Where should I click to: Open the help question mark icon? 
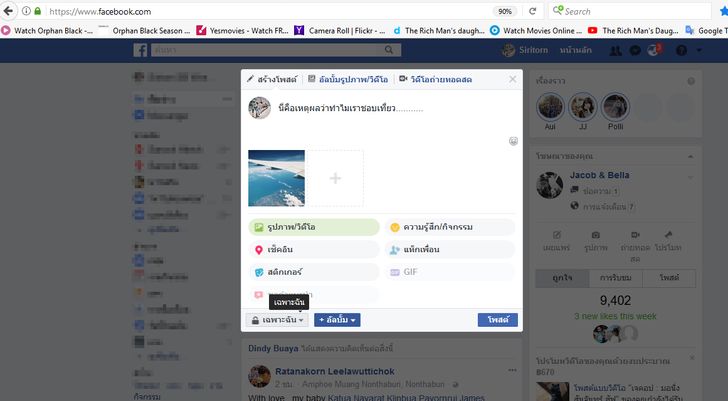coord(682,49)
